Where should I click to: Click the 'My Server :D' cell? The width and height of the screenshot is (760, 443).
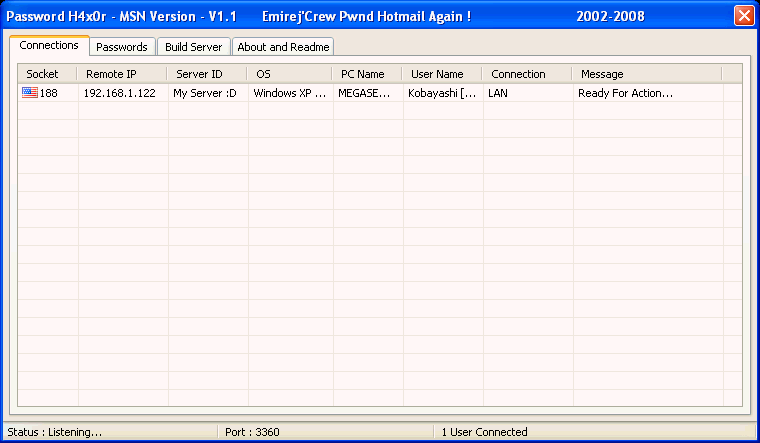[x=206, y=93]
